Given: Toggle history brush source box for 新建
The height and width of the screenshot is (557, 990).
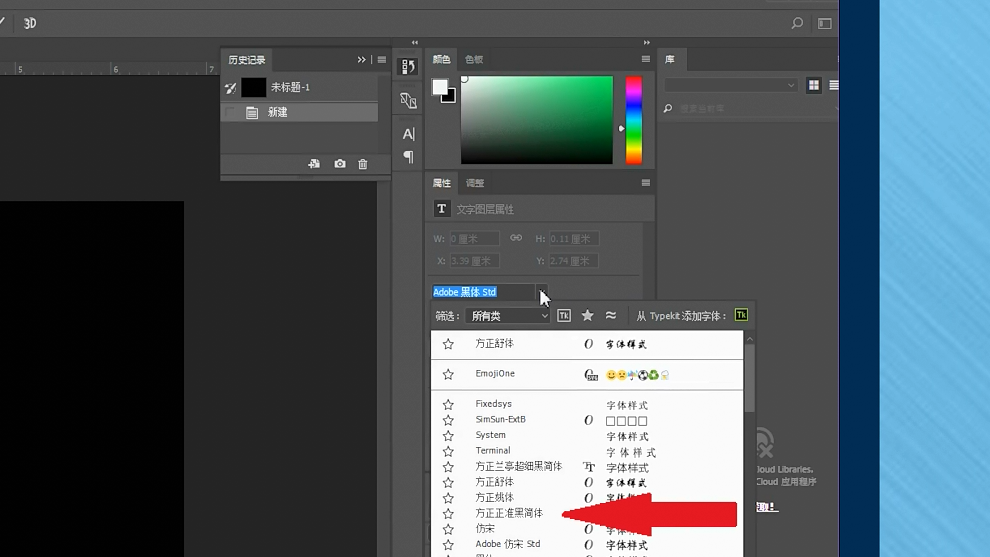Looking at the screenshot, I should [230, 112].
